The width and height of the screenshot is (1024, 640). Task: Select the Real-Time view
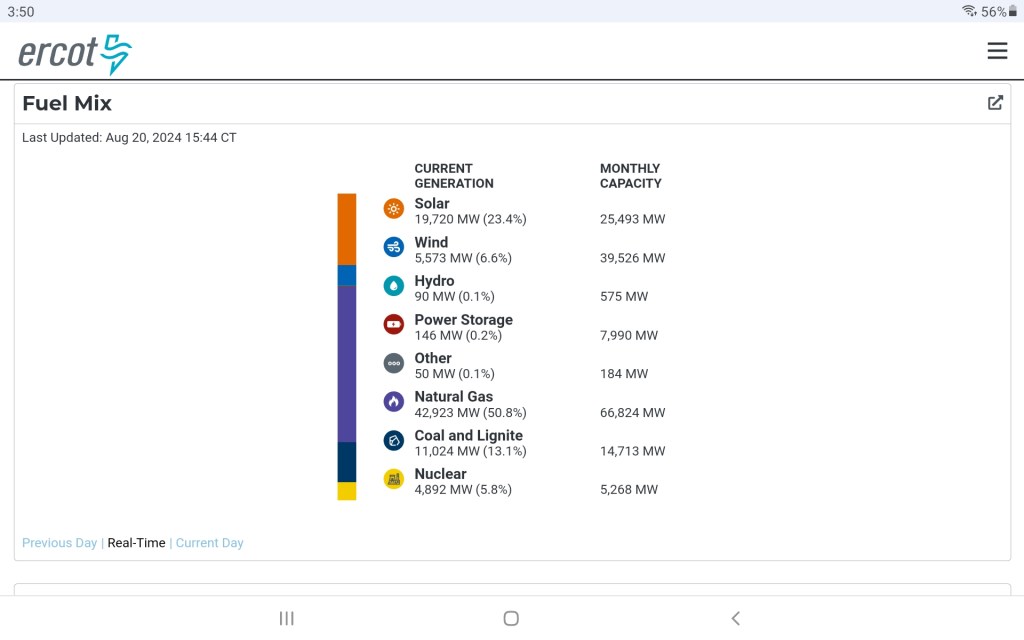pyautogui.click(x=136, y=543)
